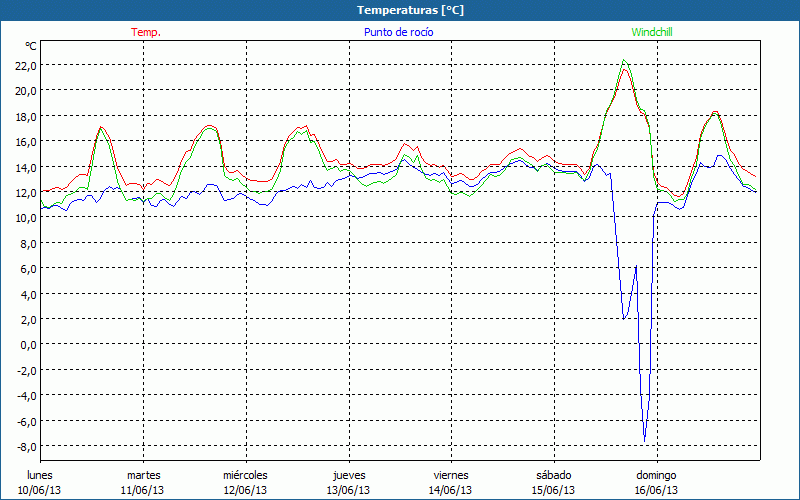Select the 0,0 y-axis value label
800x500 pixels.
(x=27, y=344)
